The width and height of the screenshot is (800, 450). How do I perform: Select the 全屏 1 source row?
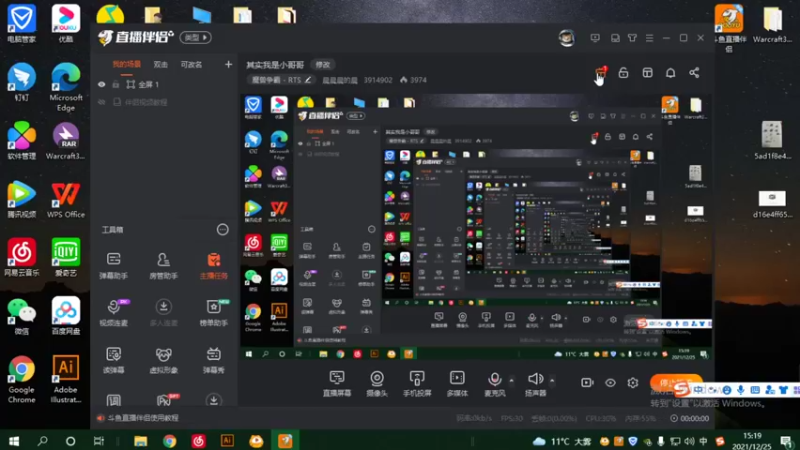[x=164, y=84]
